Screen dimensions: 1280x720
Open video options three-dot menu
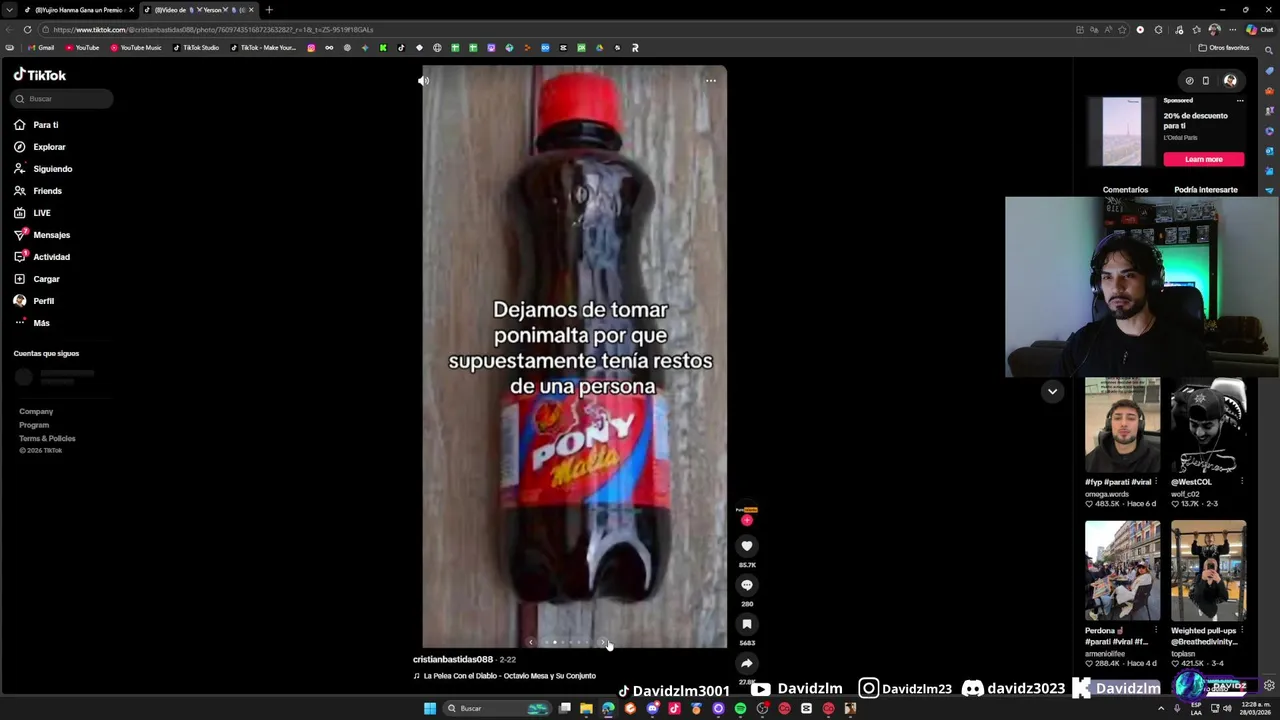(x=711, y=81)
